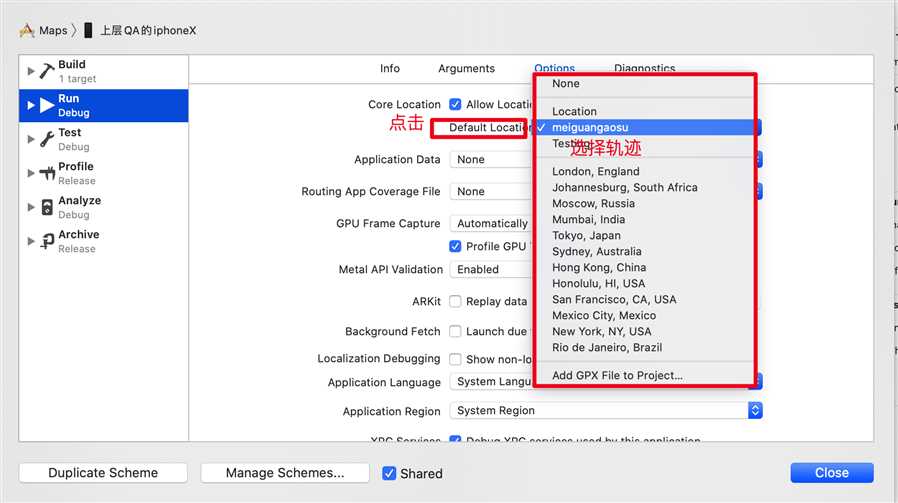The image size is (898, 503).
Task: Toggle Allow Location Simulation checkbox
Action: coord(455,104)
